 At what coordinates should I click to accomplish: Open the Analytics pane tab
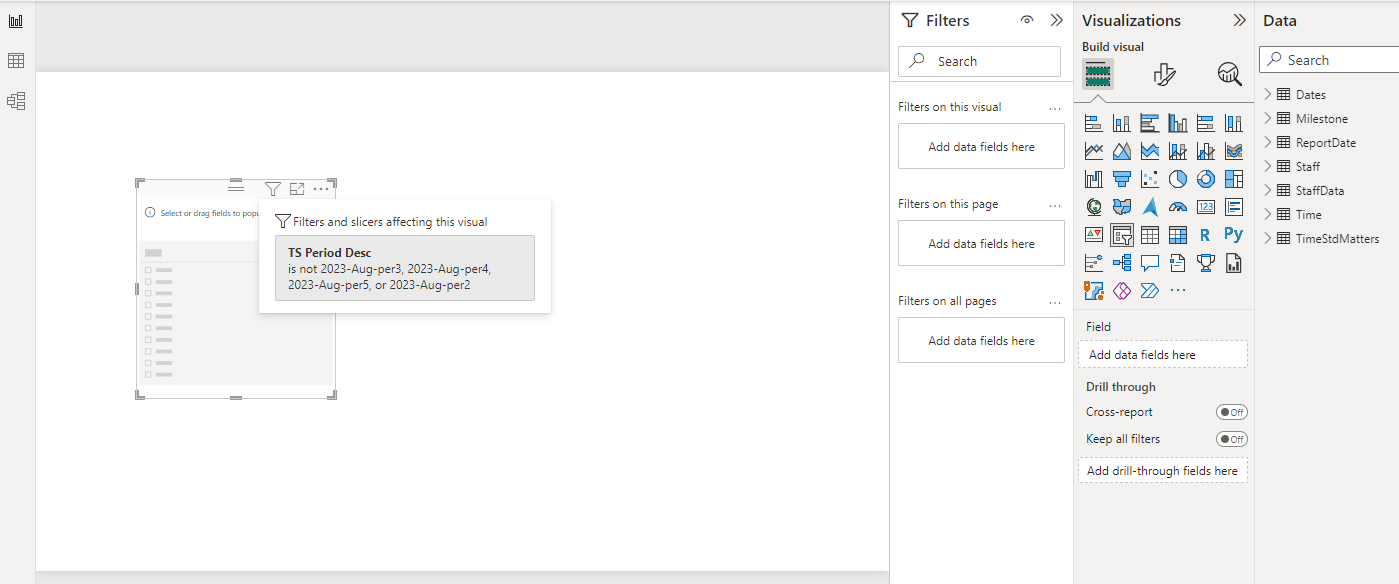1230,74
